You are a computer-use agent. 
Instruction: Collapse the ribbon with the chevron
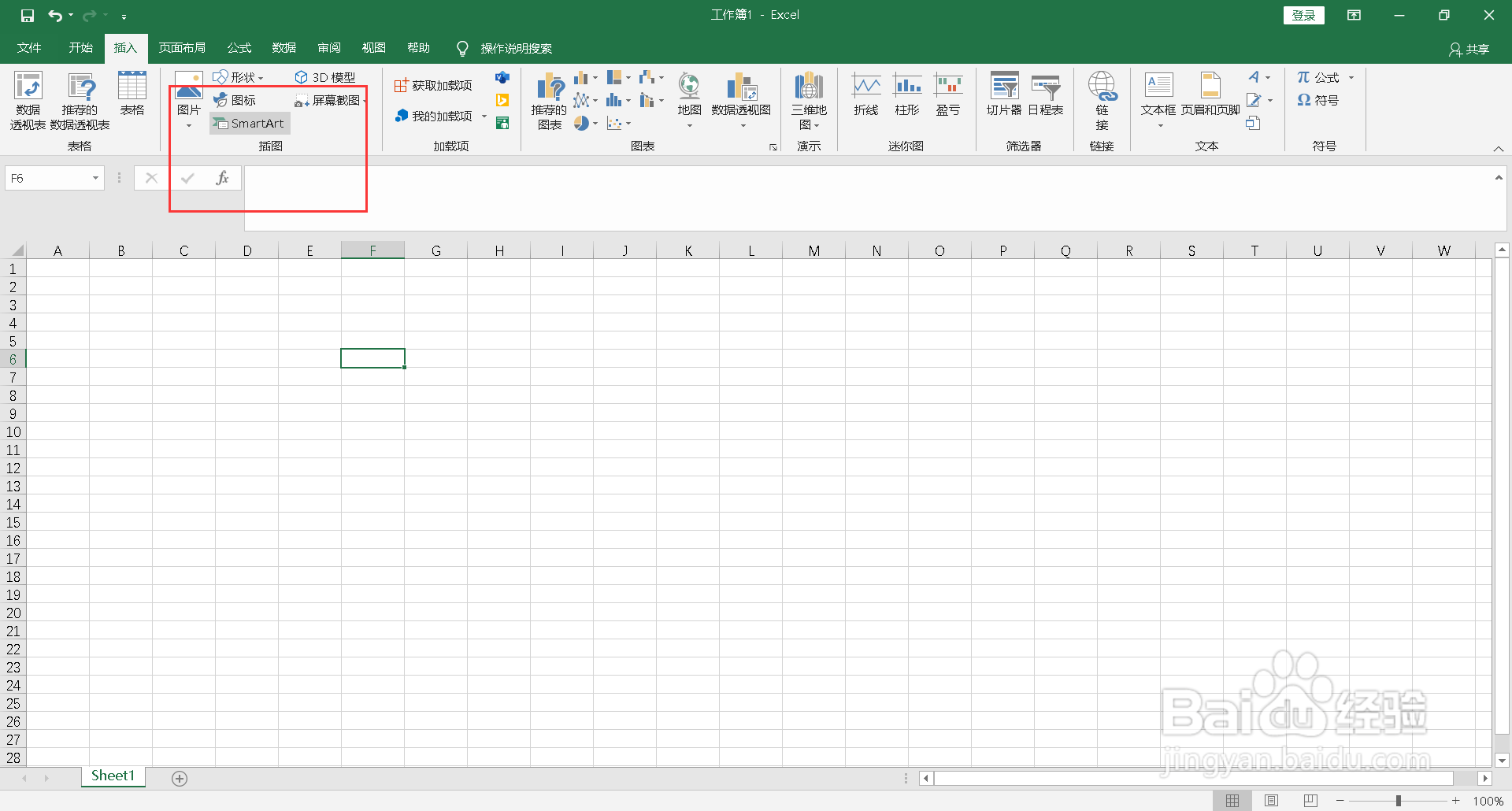1499,149
